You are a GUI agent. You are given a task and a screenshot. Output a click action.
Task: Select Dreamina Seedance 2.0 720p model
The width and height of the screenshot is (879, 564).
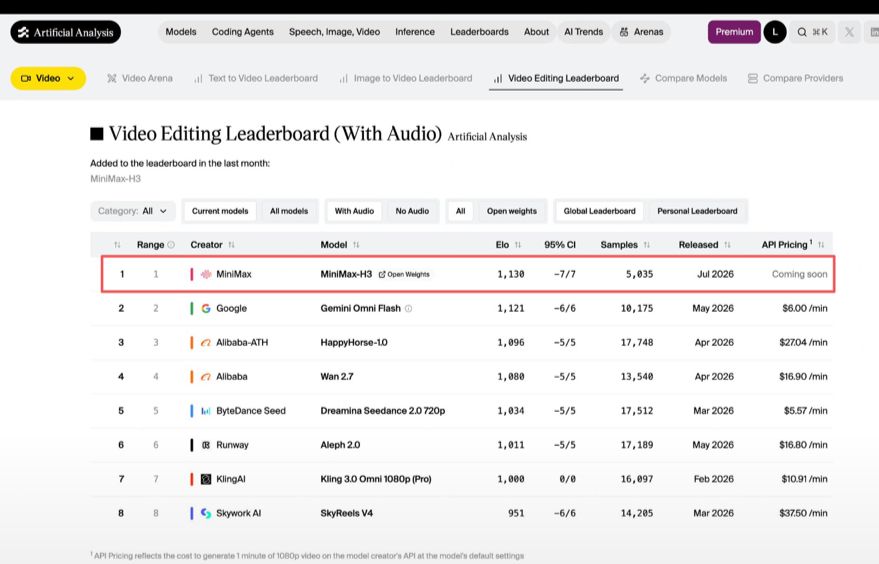383,411
